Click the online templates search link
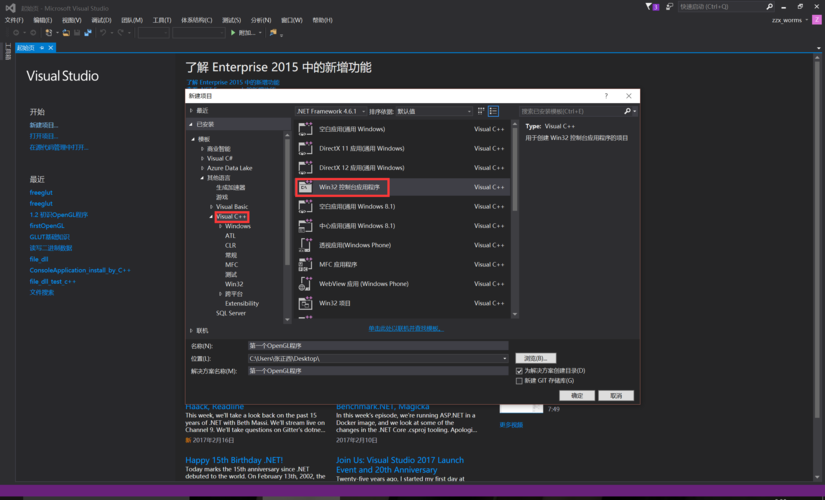Viewport: 825px width, 500px height. (x=406, y=328)
